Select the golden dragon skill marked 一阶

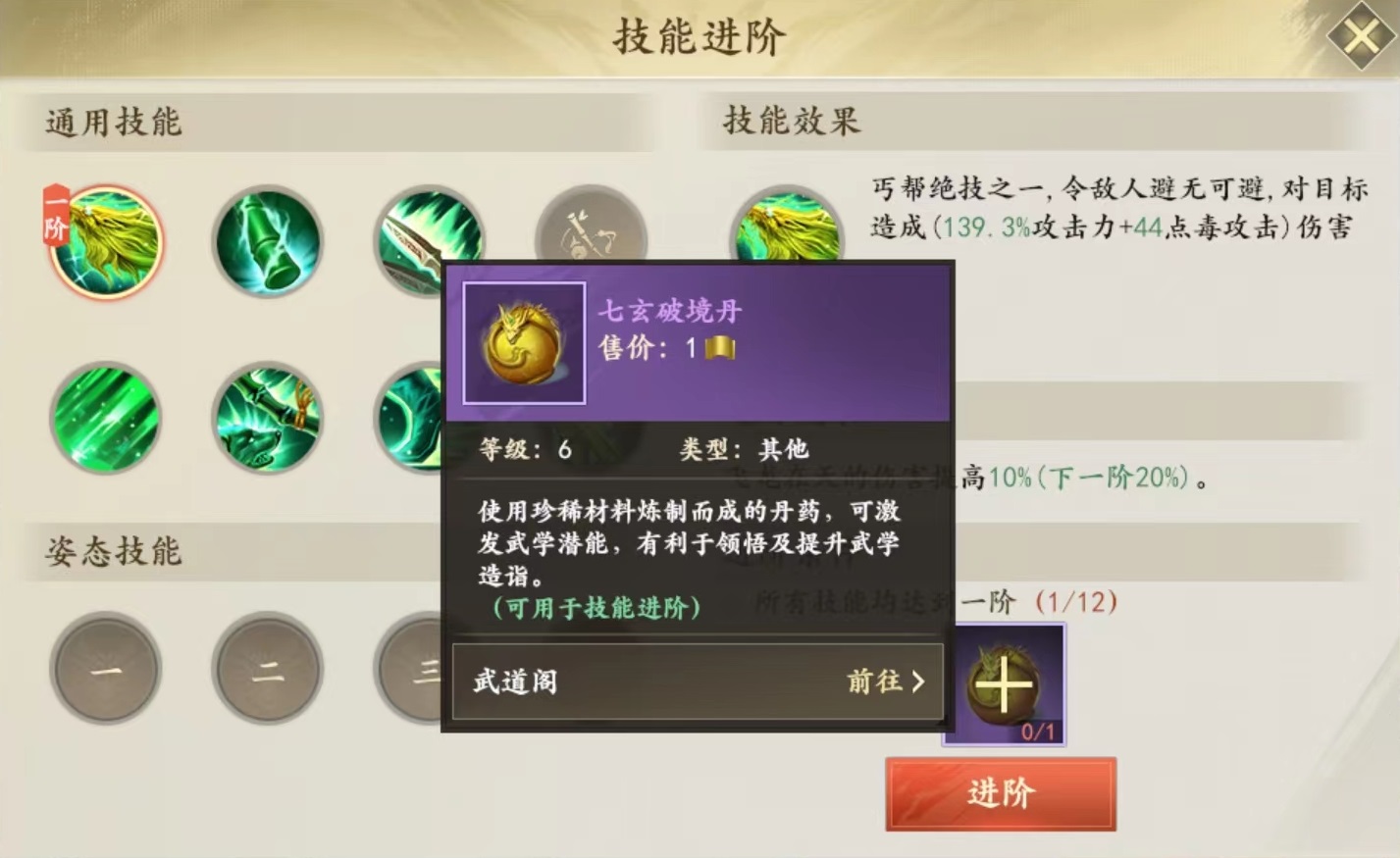tap(104, 241)
